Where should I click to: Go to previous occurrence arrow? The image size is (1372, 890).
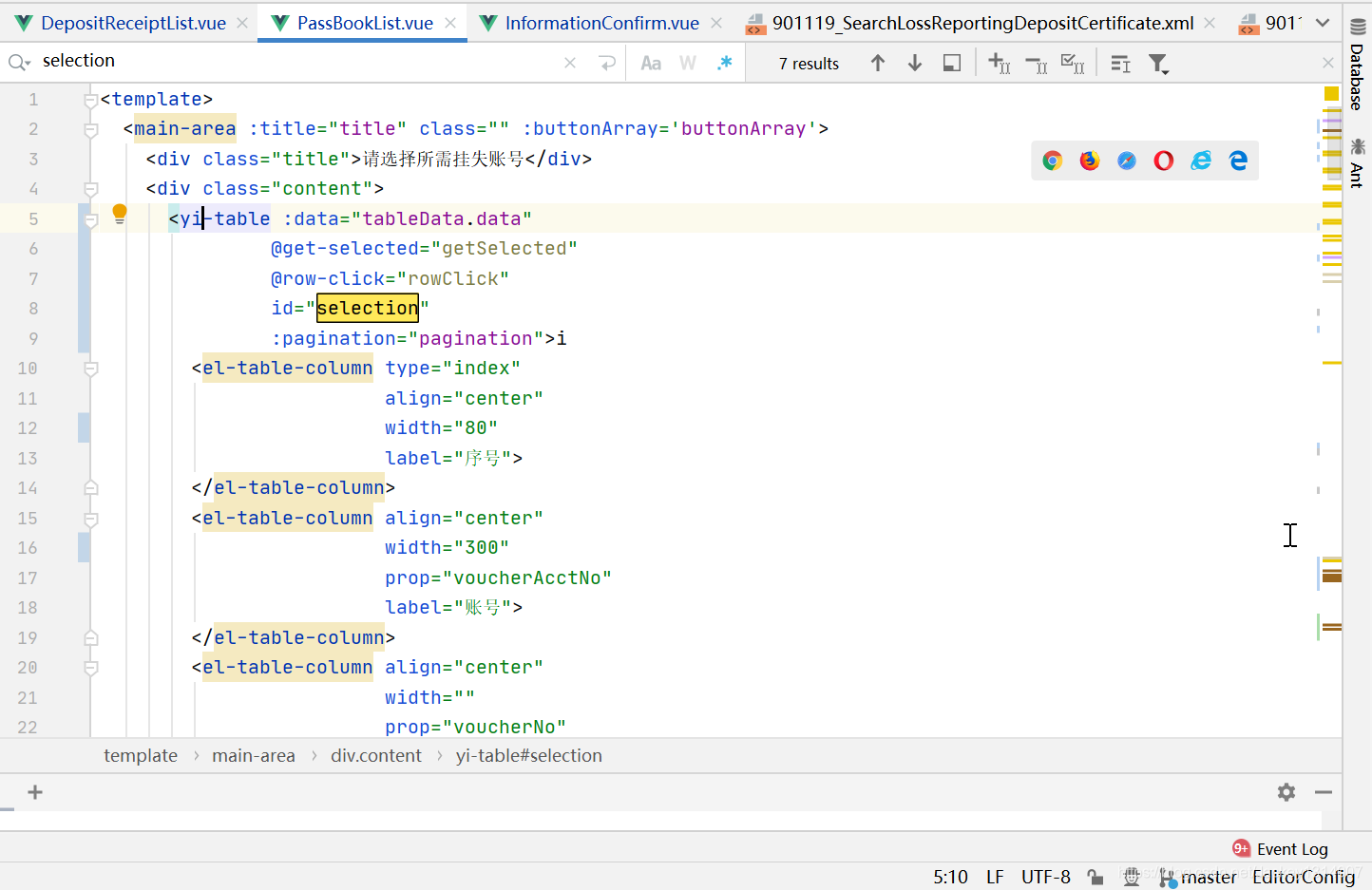(x=878, y=63)
